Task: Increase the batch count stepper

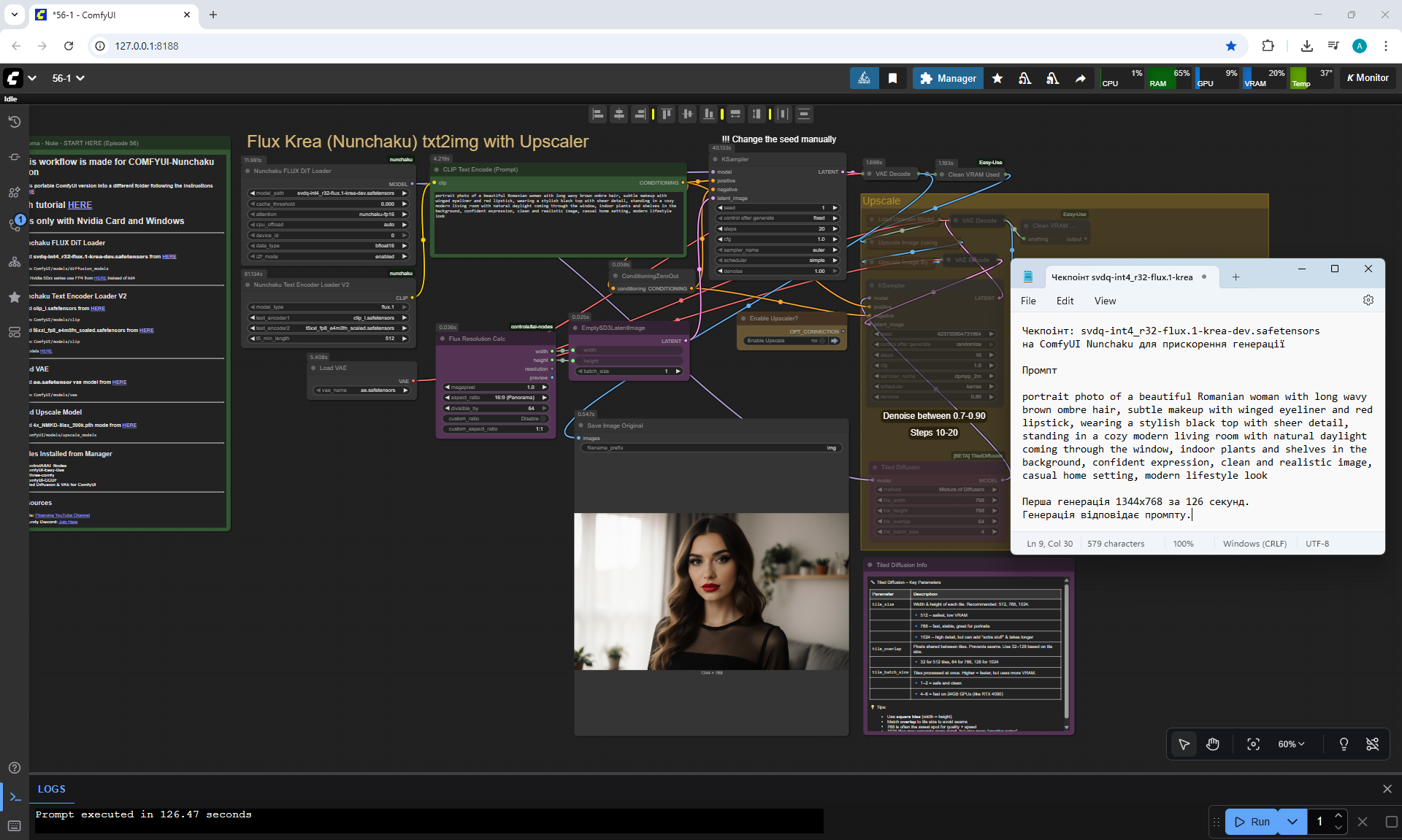Action: point(1338,816)
